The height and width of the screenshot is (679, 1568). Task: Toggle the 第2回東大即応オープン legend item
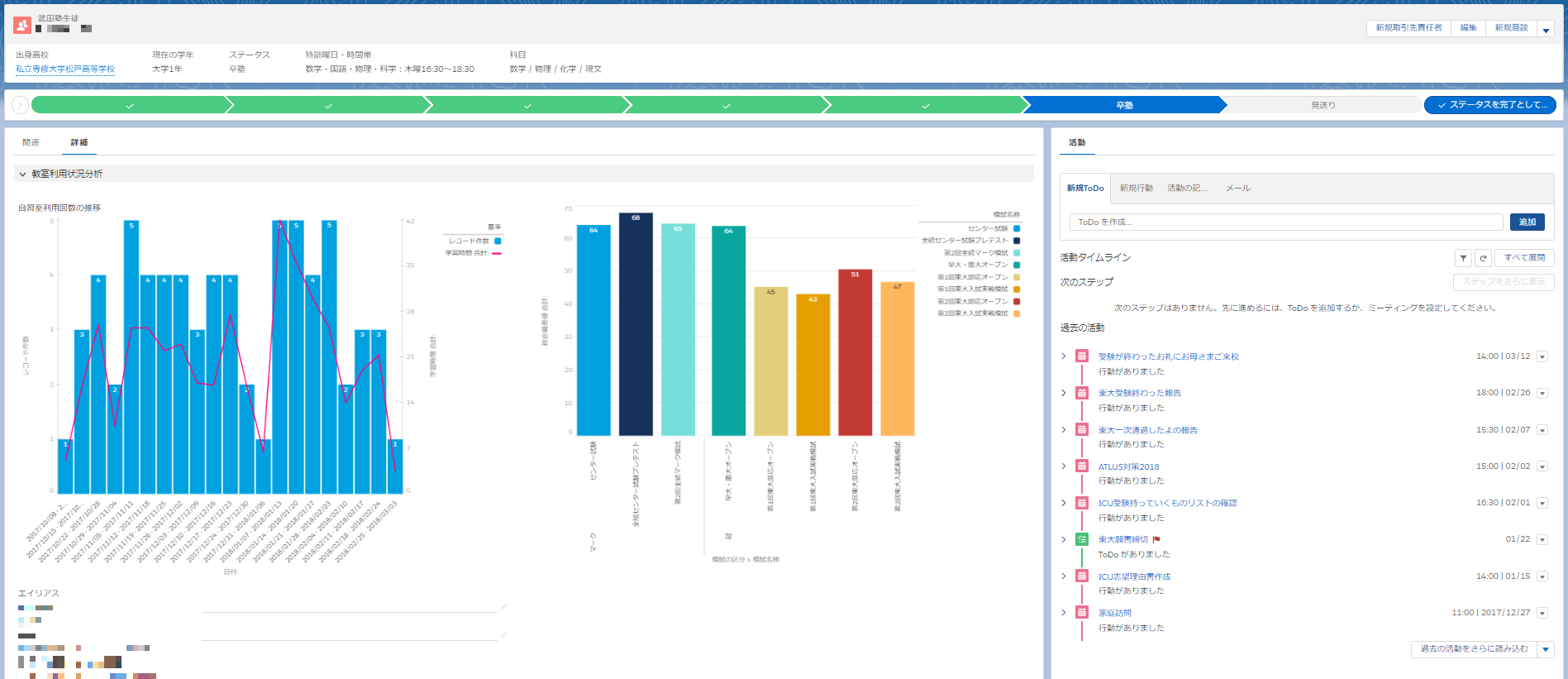(979, 301)
